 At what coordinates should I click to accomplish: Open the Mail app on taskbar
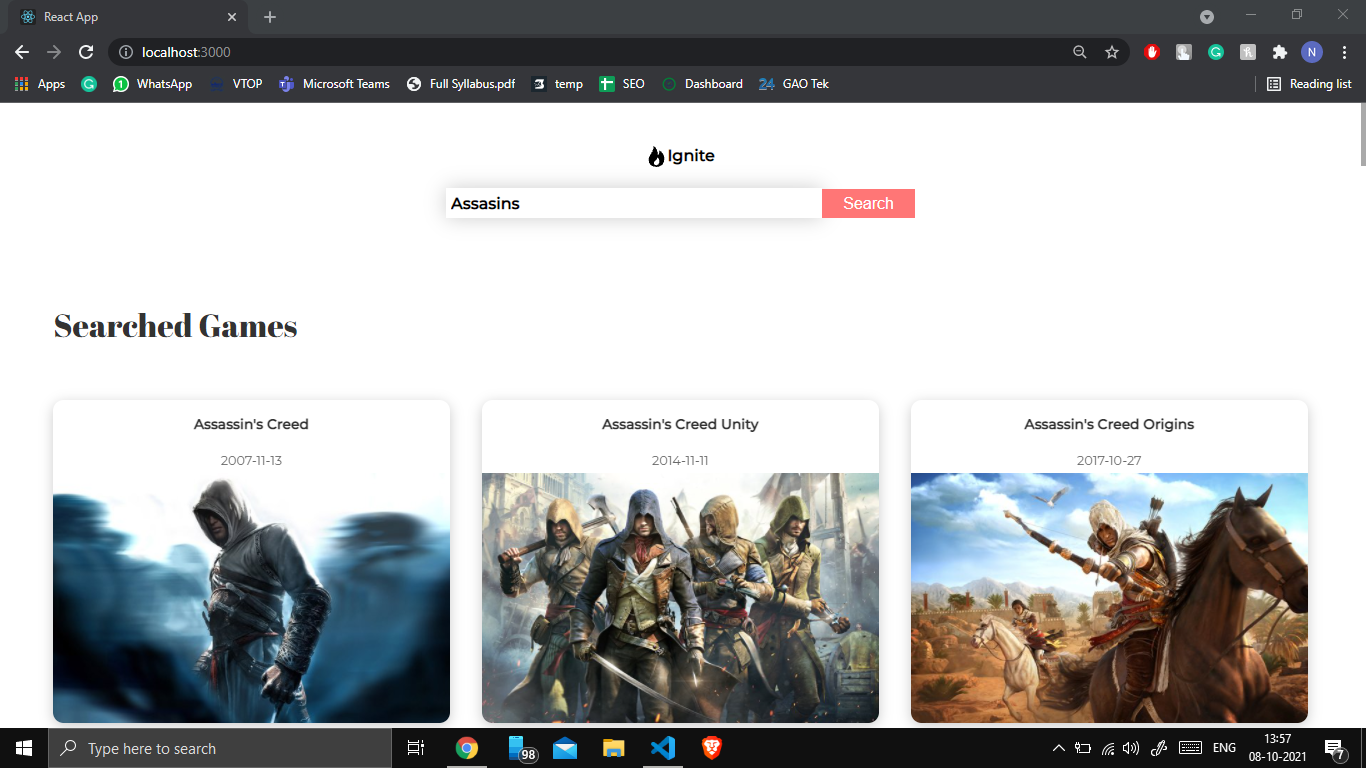coord(565,748)
